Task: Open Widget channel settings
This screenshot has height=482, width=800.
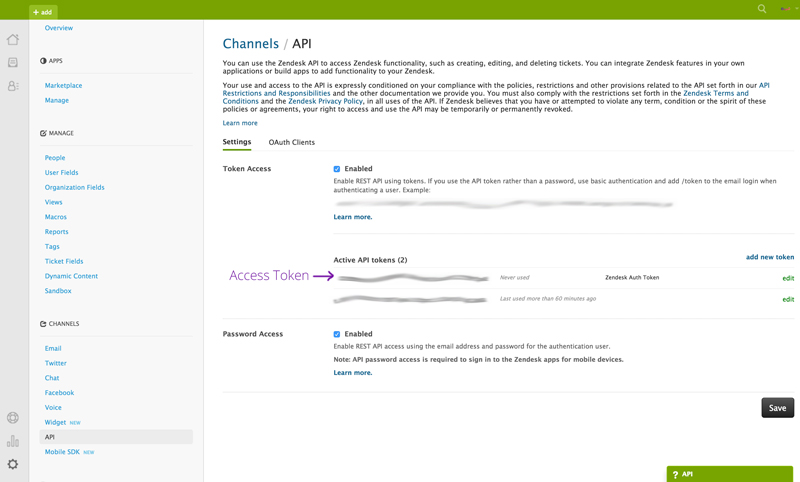Action: click(x=55, y=423)
